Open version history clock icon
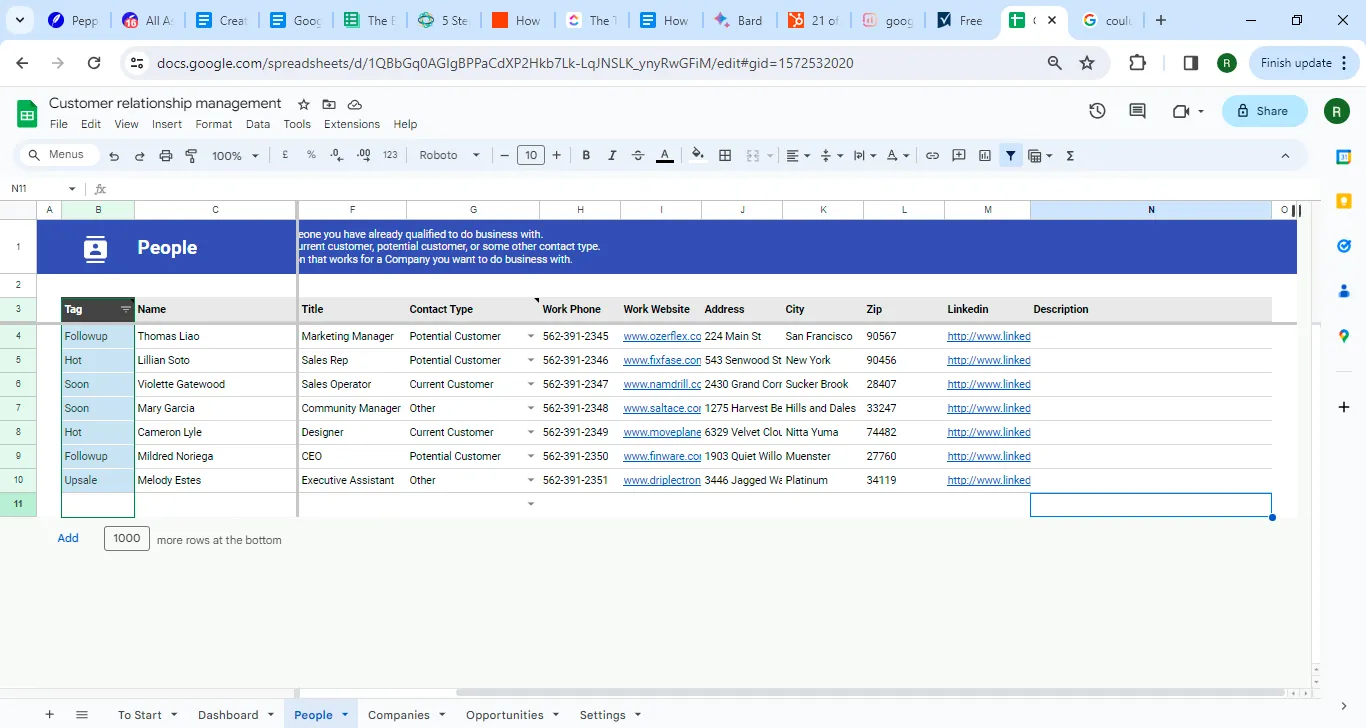 click(x=1097, y=111)
